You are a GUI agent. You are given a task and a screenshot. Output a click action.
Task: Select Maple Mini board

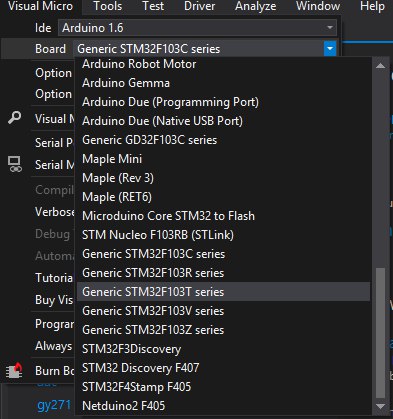point(223,159)
